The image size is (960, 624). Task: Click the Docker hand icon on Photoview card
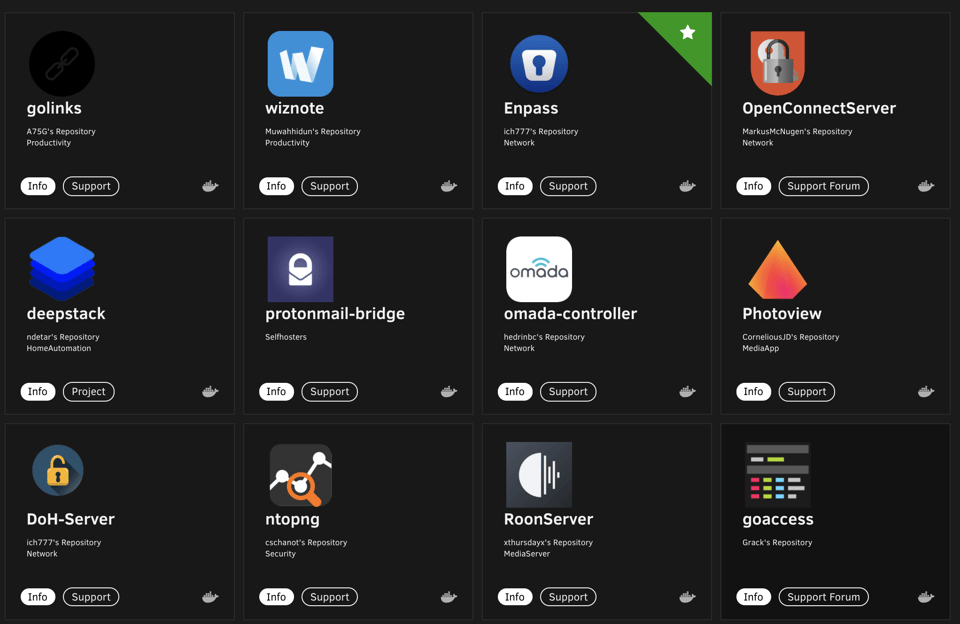(x=925, y=391)
